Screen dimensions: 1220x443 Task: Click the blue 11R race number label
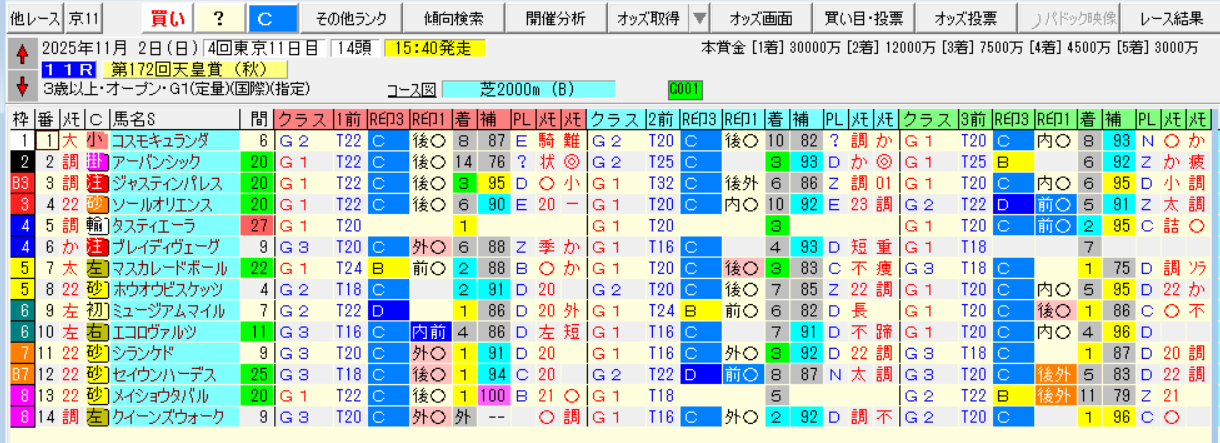coord(69,69)
